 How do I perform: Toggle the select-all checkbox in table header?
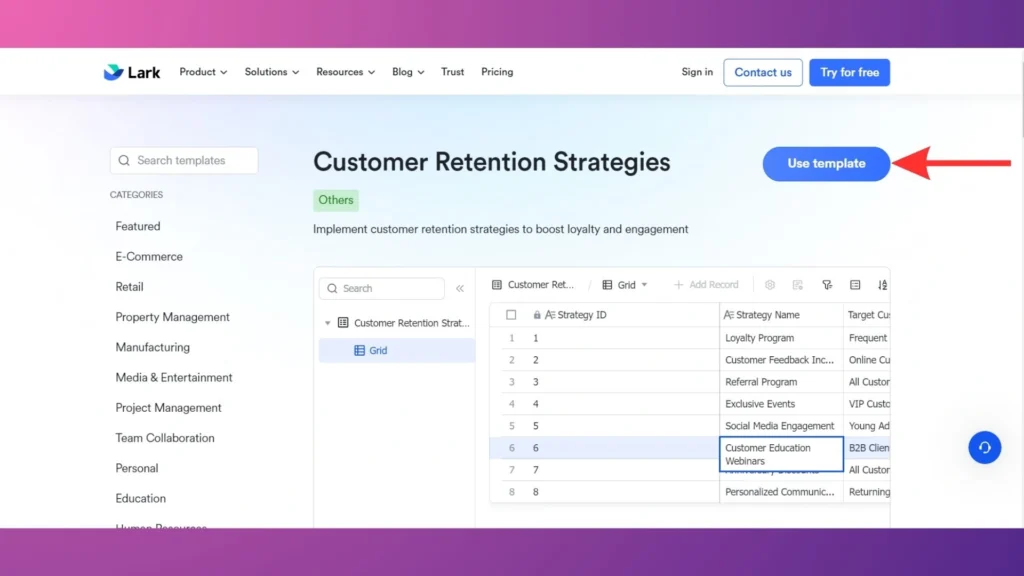click(511, 315)
